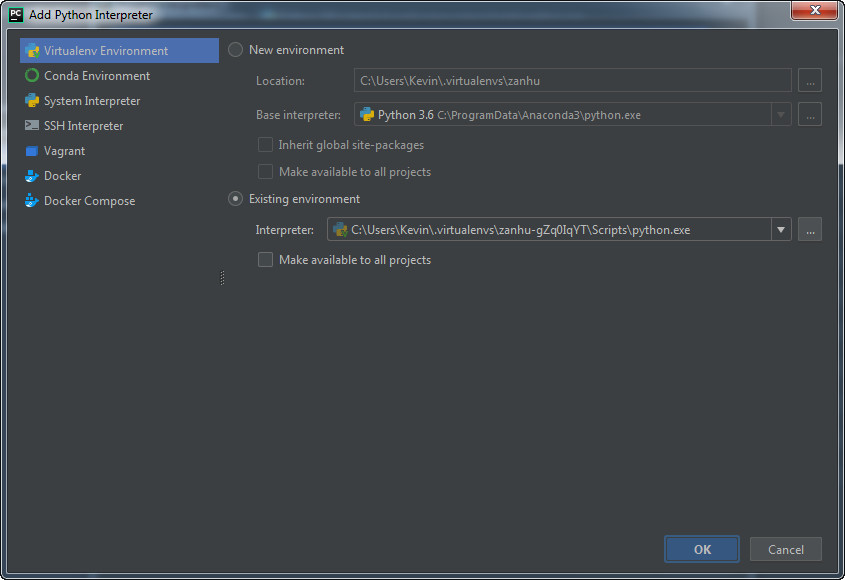Click the System Interpreter python icon

tap(32, 101)
